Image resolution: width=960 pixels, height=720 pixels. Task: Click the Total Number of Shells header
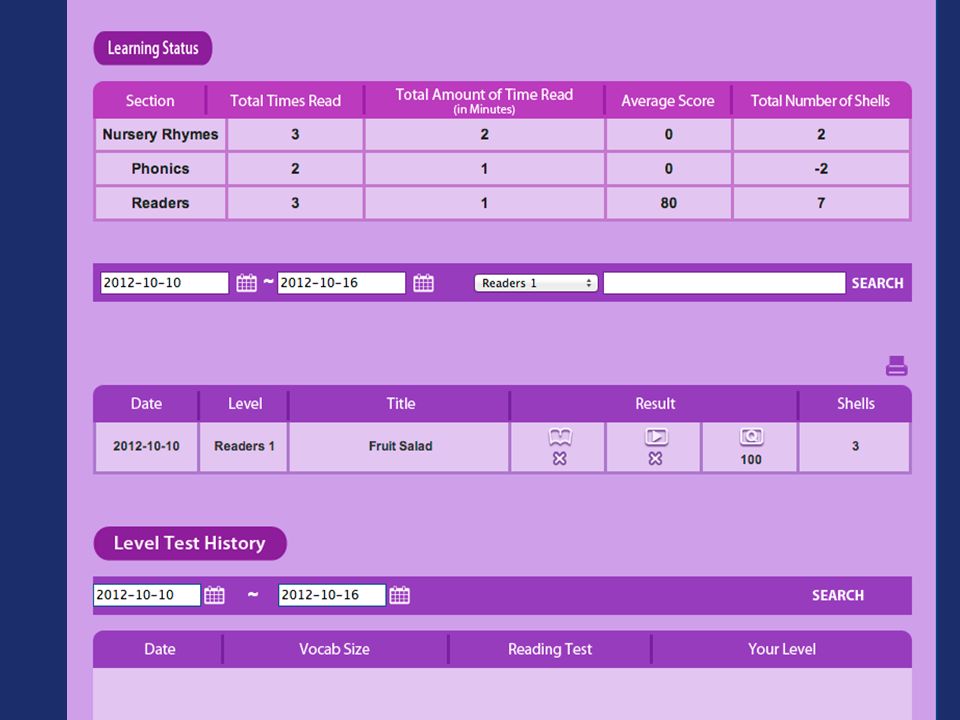pyautogui.click(x=820, y=101)
